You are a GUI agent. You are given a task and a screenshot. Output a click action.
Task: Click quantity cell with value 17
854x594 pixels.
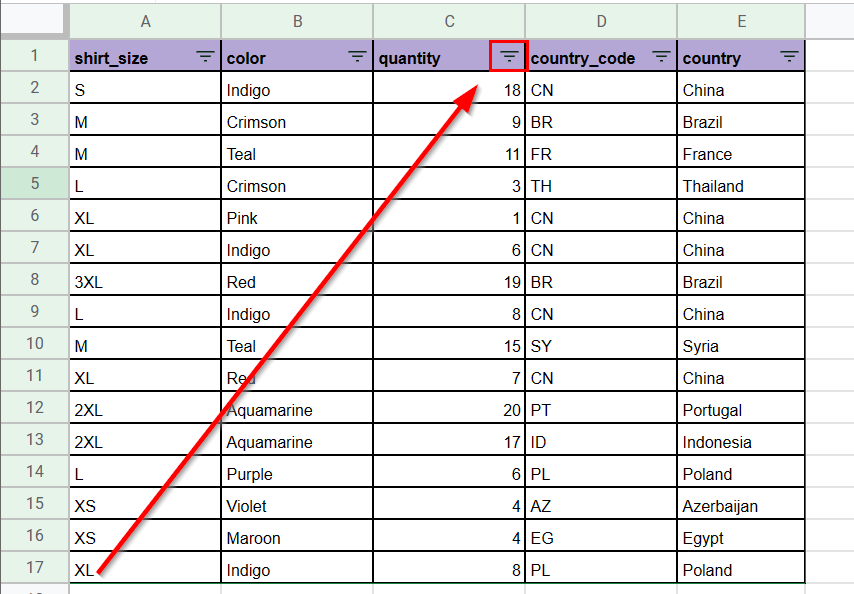coord(449,440)
